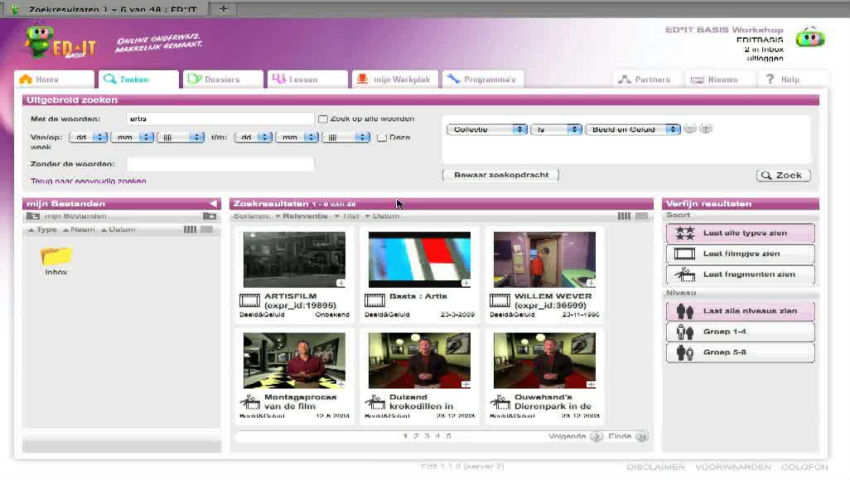Select 'Laat fragmenten zien' filter
Viewport: 850px width, 480px height.
pos(740,274)
